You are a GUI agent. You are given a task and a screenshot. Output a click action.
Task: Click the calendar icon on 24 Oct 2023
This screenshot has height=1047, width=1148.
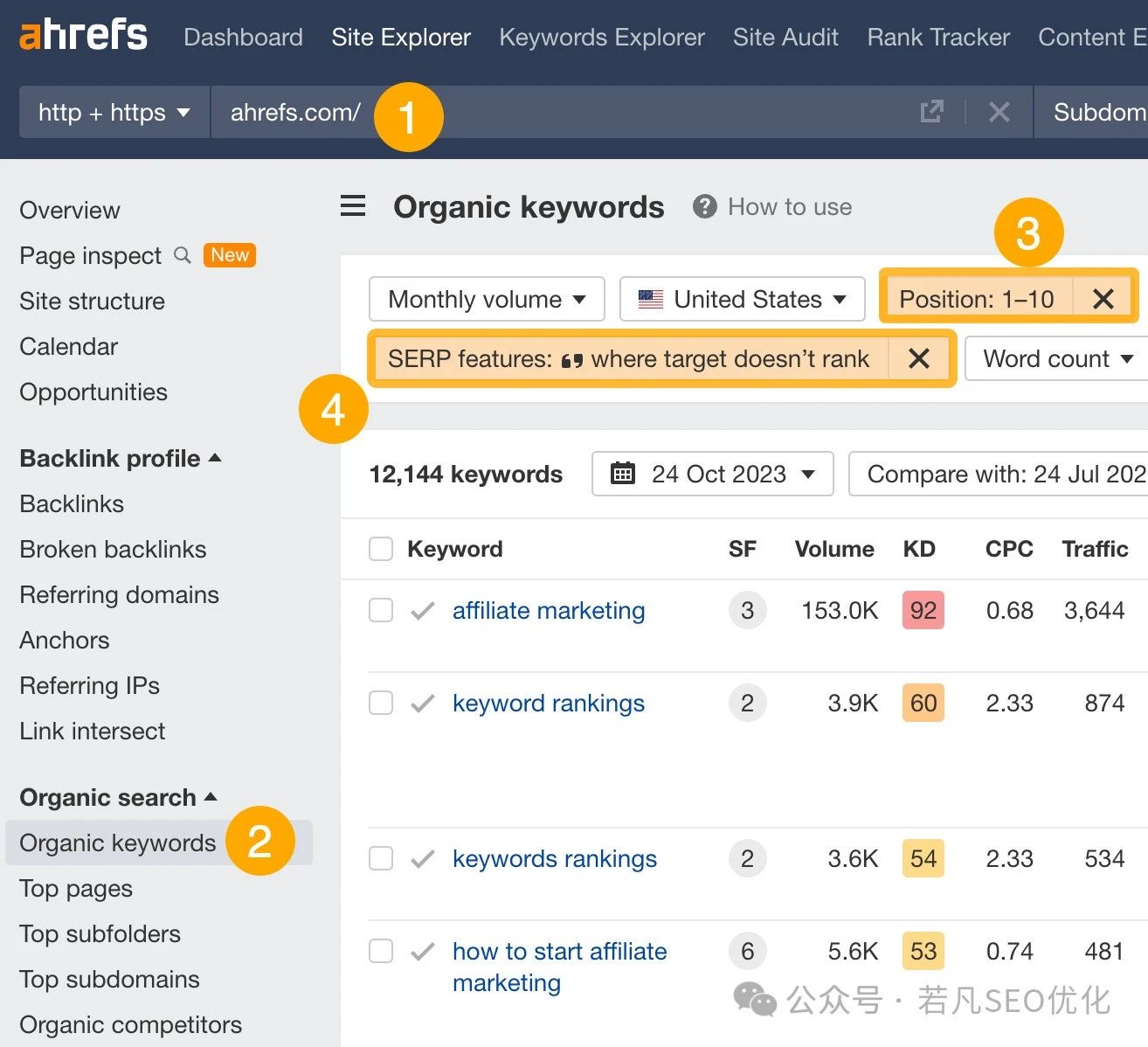coord(623,474)
